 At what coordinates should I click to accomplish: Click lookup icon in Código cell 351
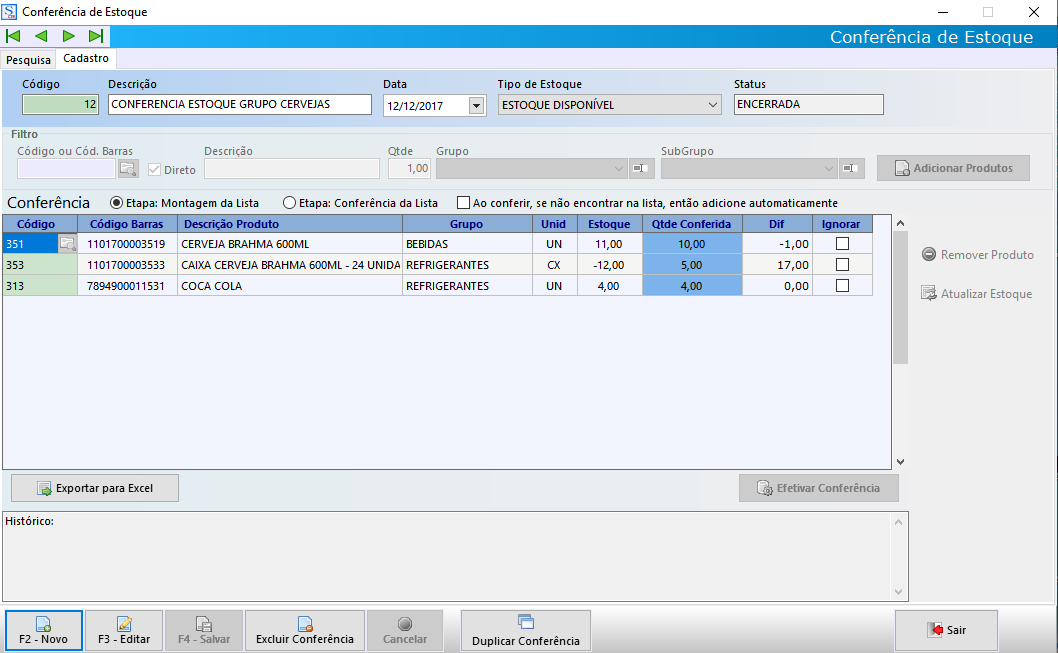coord(67,243)
